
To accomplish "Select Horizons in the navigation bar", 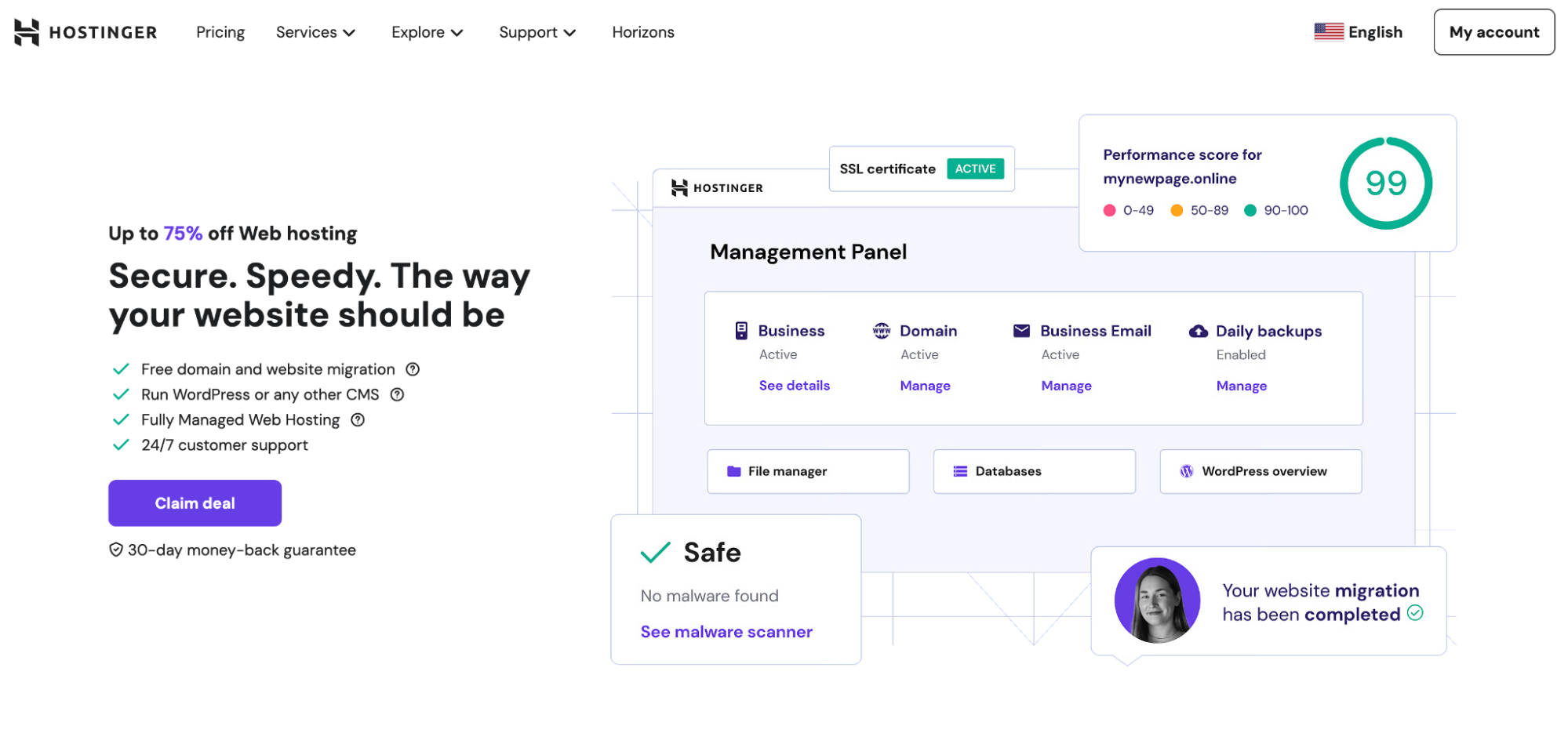I will coord(642,32).
